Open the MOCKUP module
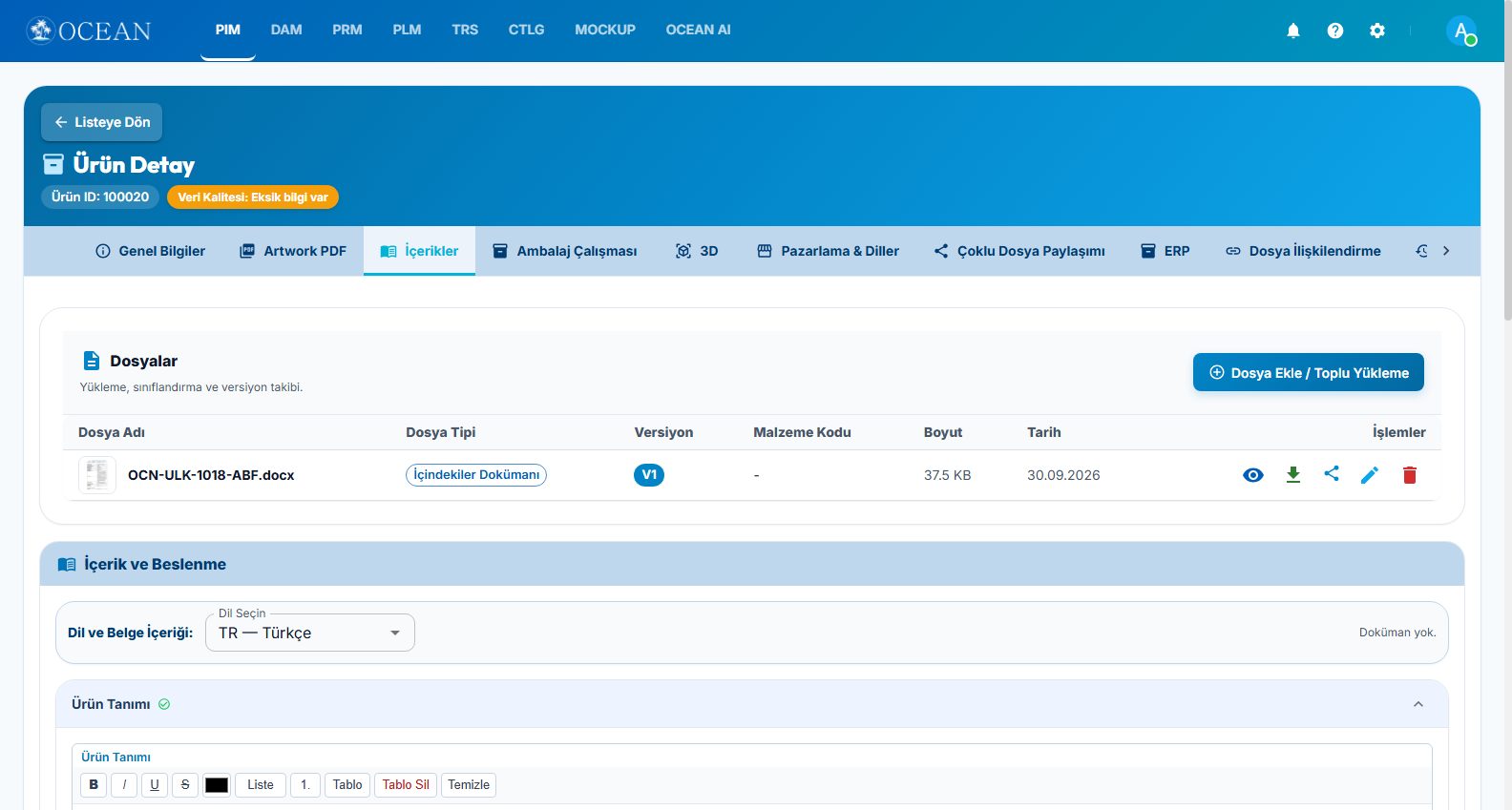The height and width of the screenshot is (810, 1512). [x=605, y=31]
